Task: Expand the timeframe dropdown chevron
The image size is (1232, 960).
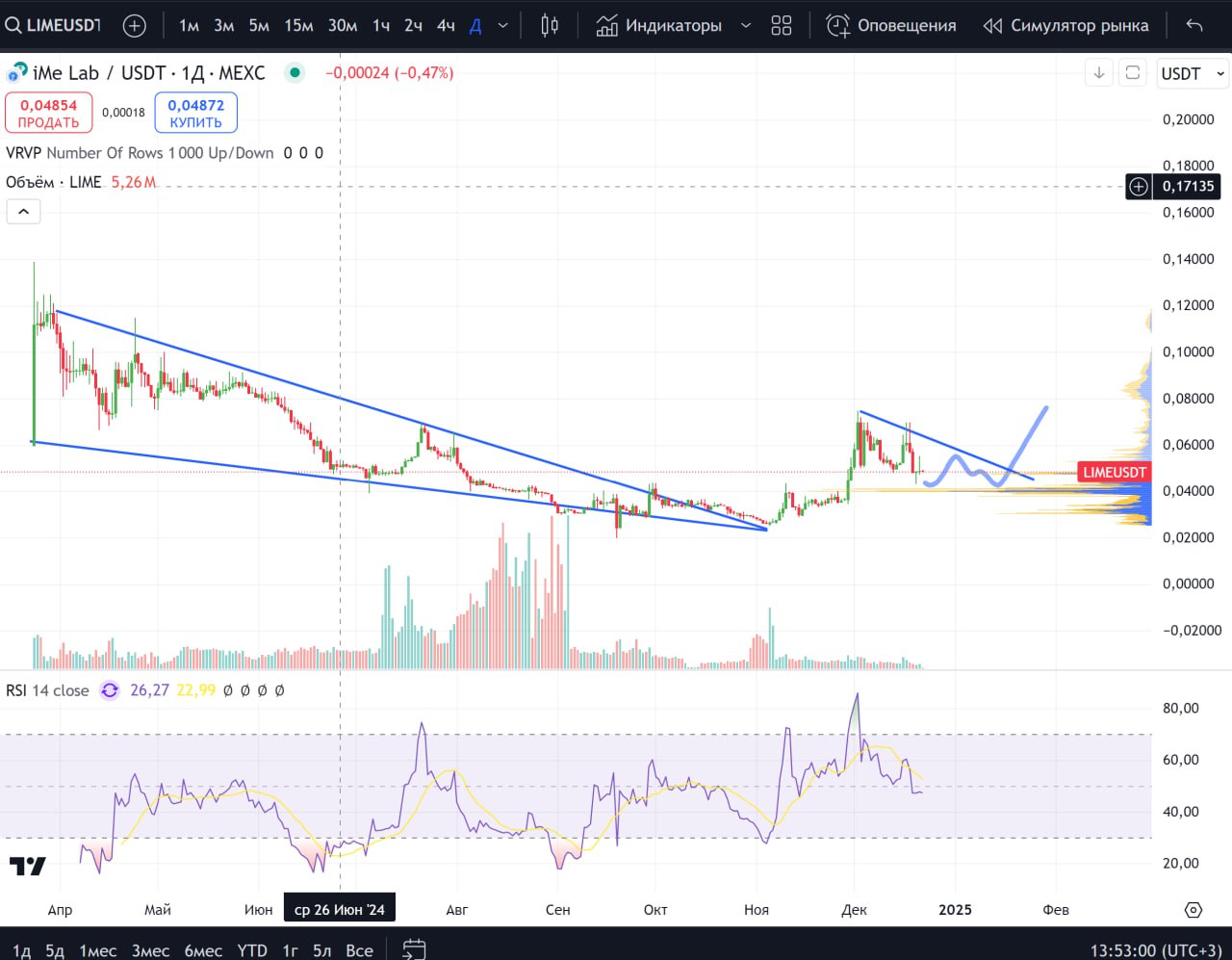Action: coord(502,26)
